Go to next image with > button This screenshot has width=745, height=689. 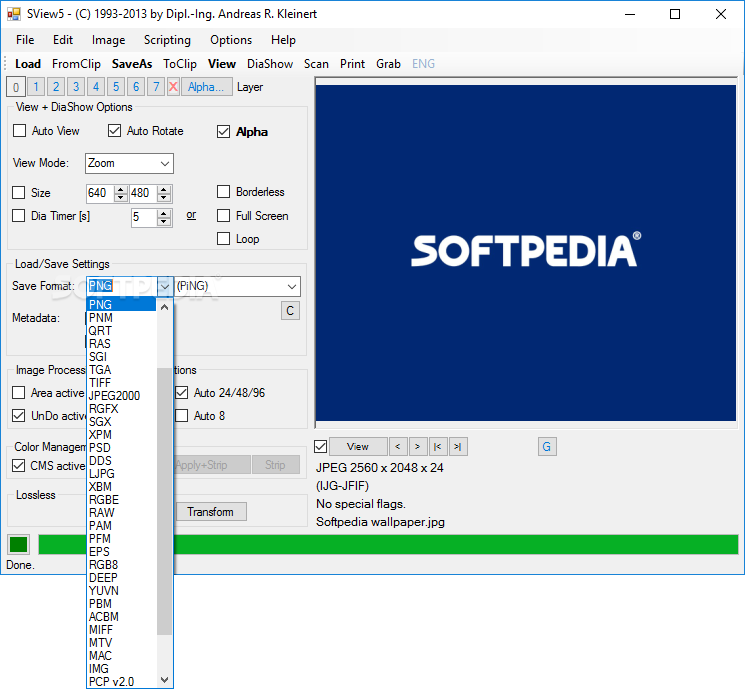(x=418, y=447)
